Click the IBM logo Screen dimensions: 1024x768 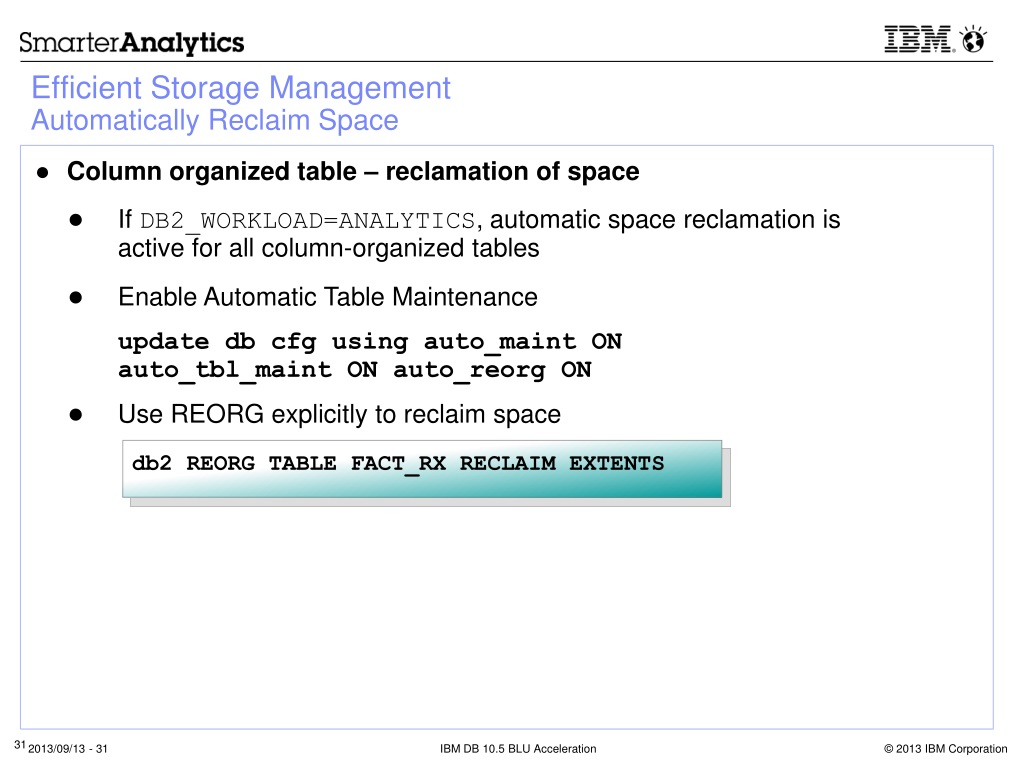click(919, 39)
